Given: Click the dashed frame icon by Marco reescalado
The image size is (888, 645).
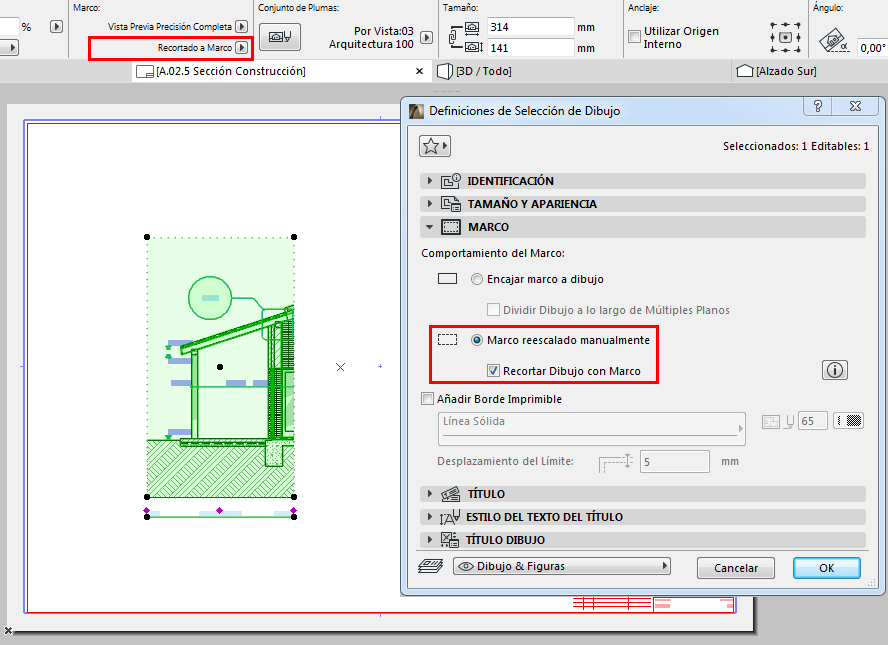Looking at the screenshot, I should pyautogui.click(x=447, y=340).
